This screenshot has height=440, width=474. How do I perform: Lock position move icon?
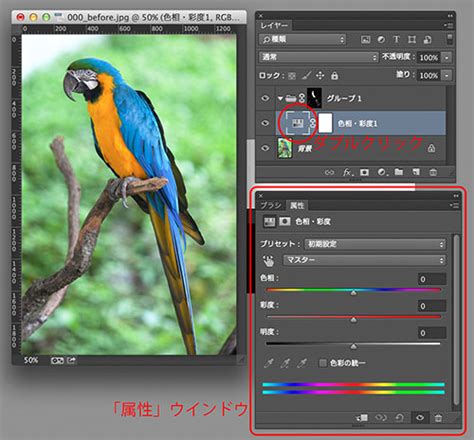pos(320,76)
